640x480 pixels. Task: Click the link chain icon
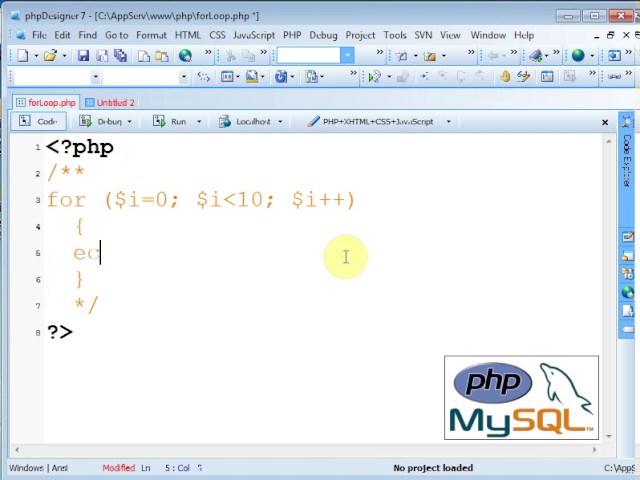click(614, 76)
